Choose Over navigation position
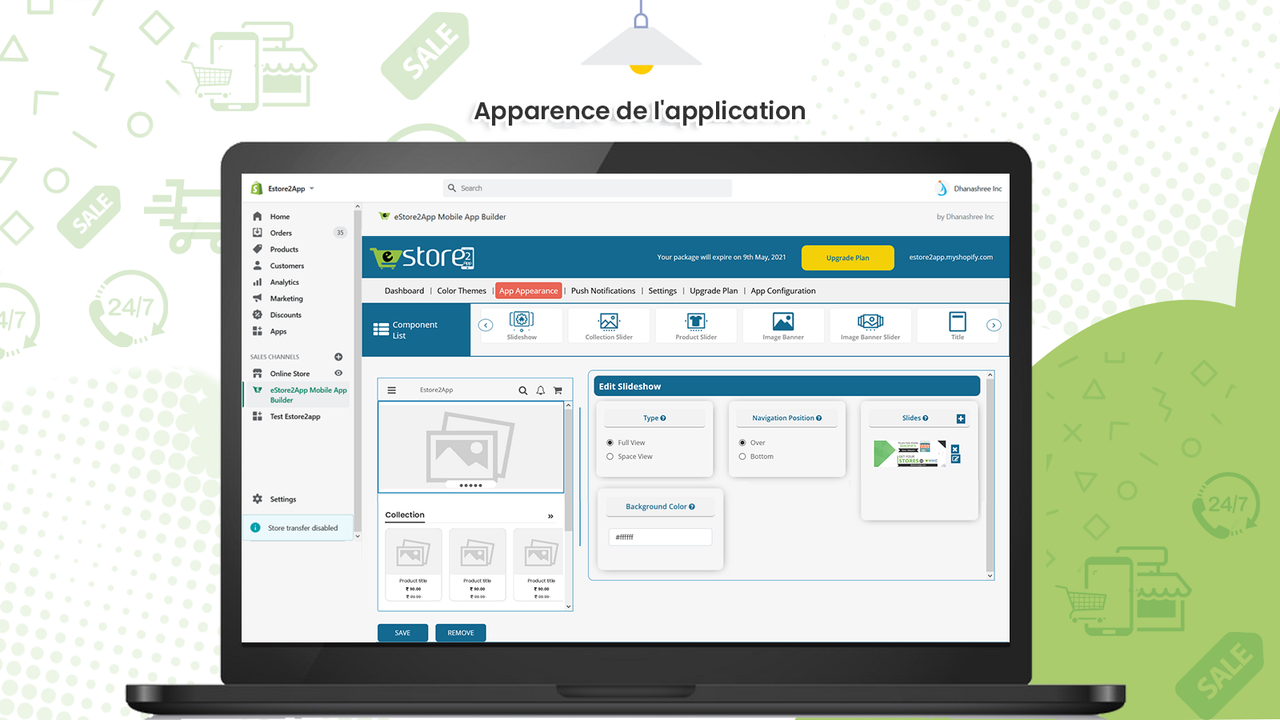 tap(742, 442)
